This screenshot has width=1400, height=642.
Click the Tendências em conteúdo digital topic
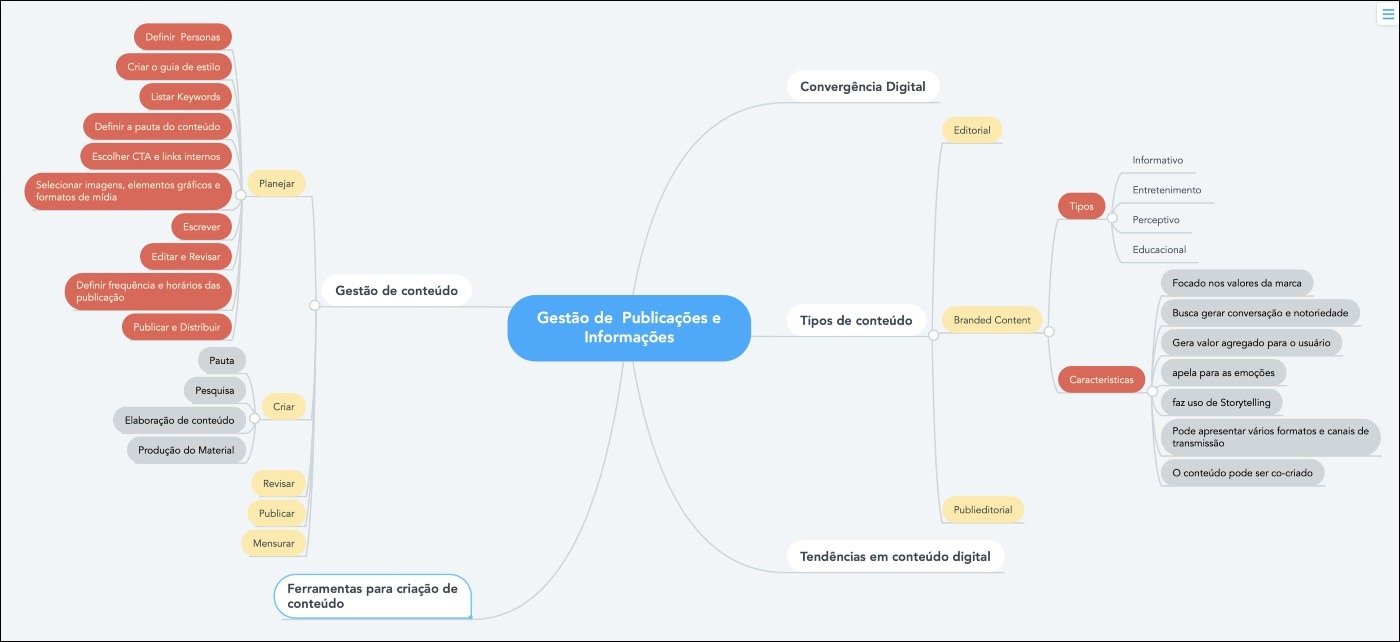[895, 556]
